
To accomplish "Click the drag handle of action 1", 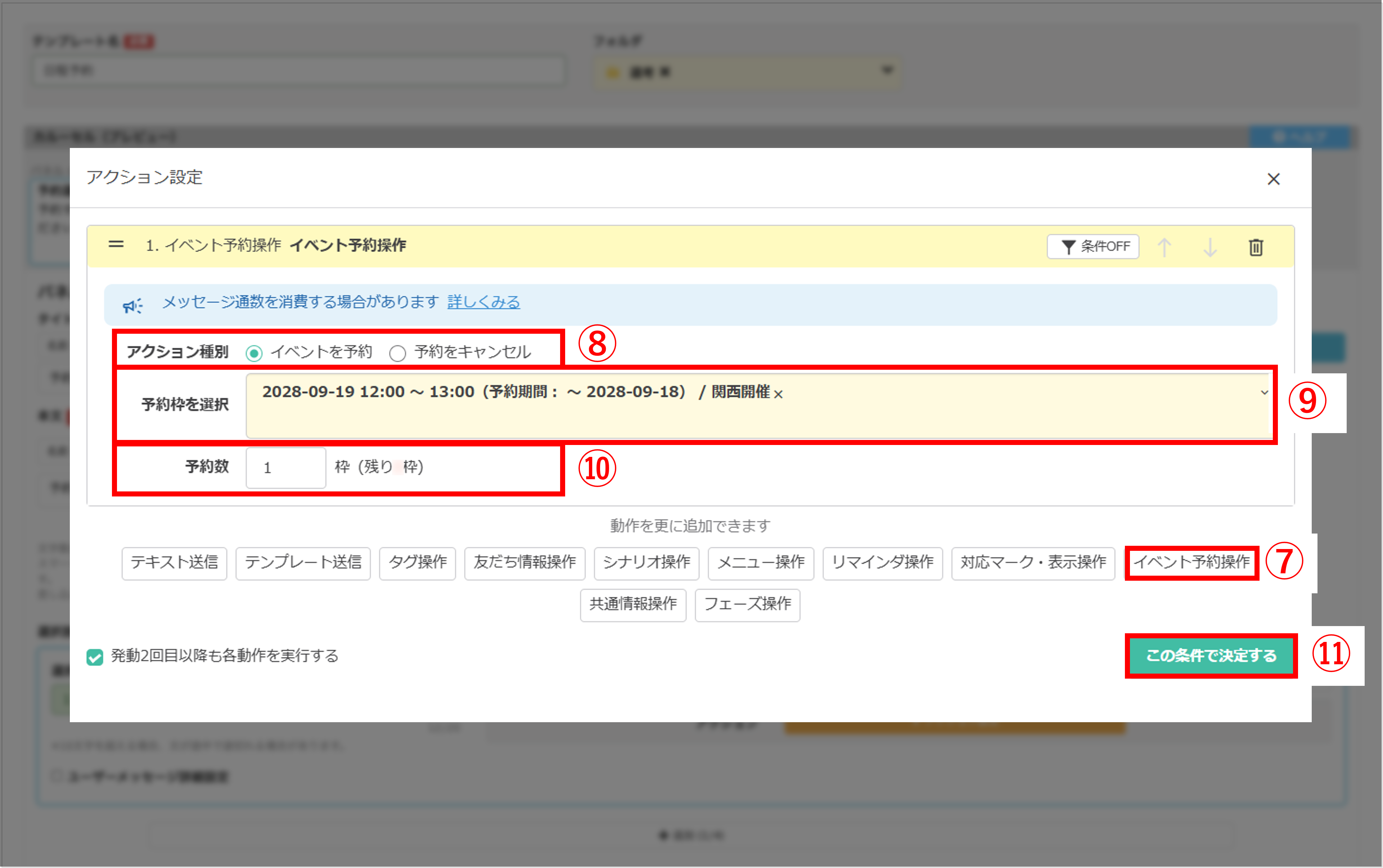I will pos(116,244).
